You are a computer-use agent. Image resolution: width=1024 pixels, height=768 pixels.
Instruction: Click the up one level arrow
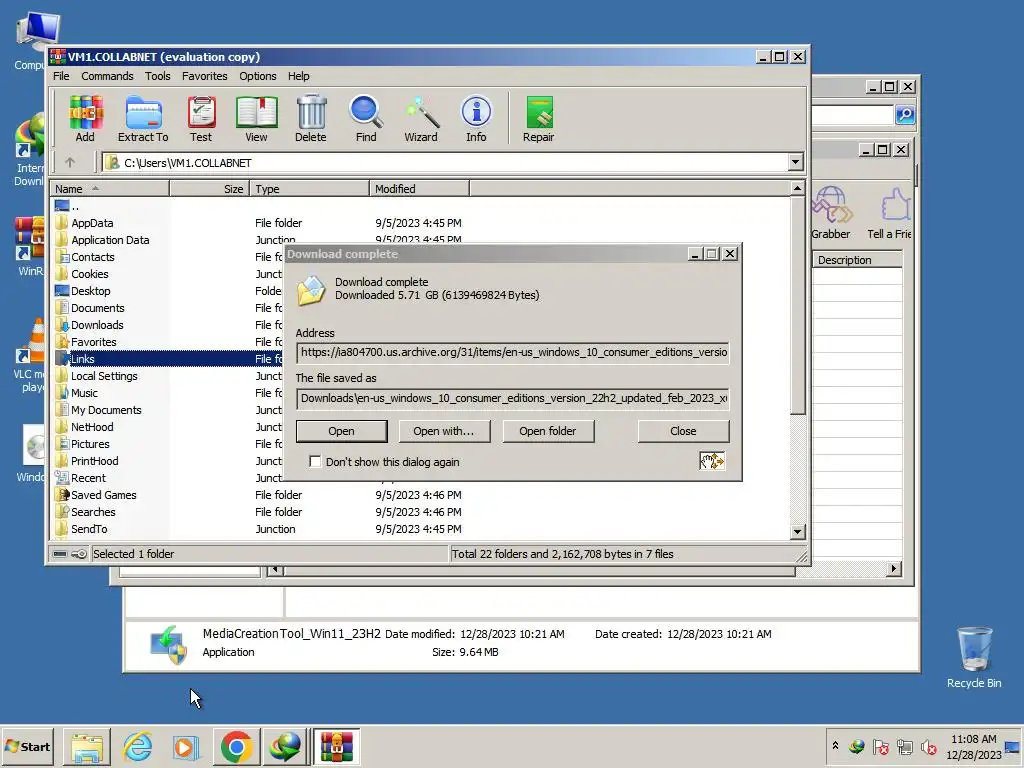[x=70, y=162]
